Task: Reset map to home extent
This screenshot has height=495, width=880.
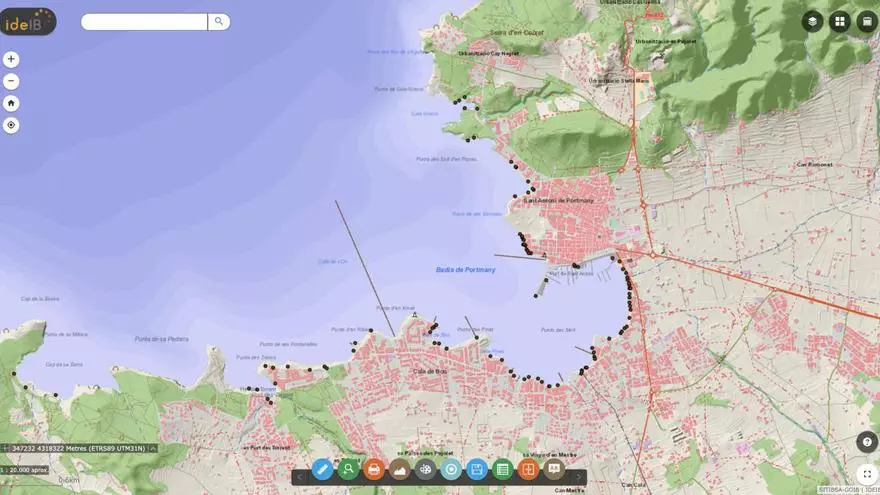Action: 11,103
